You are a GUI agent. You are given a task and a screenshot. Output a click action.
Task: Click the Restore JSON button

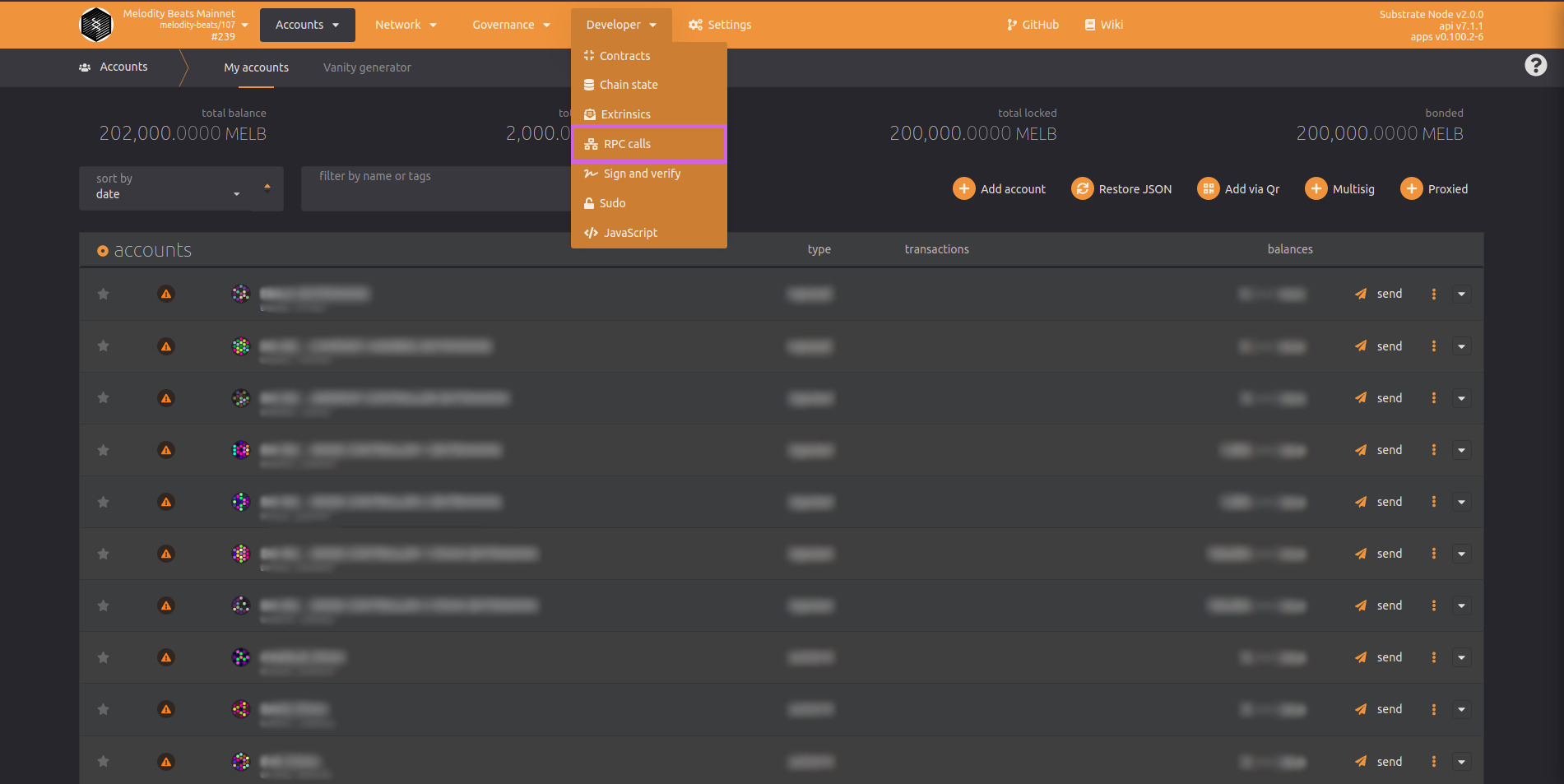tap(1121, 189)
